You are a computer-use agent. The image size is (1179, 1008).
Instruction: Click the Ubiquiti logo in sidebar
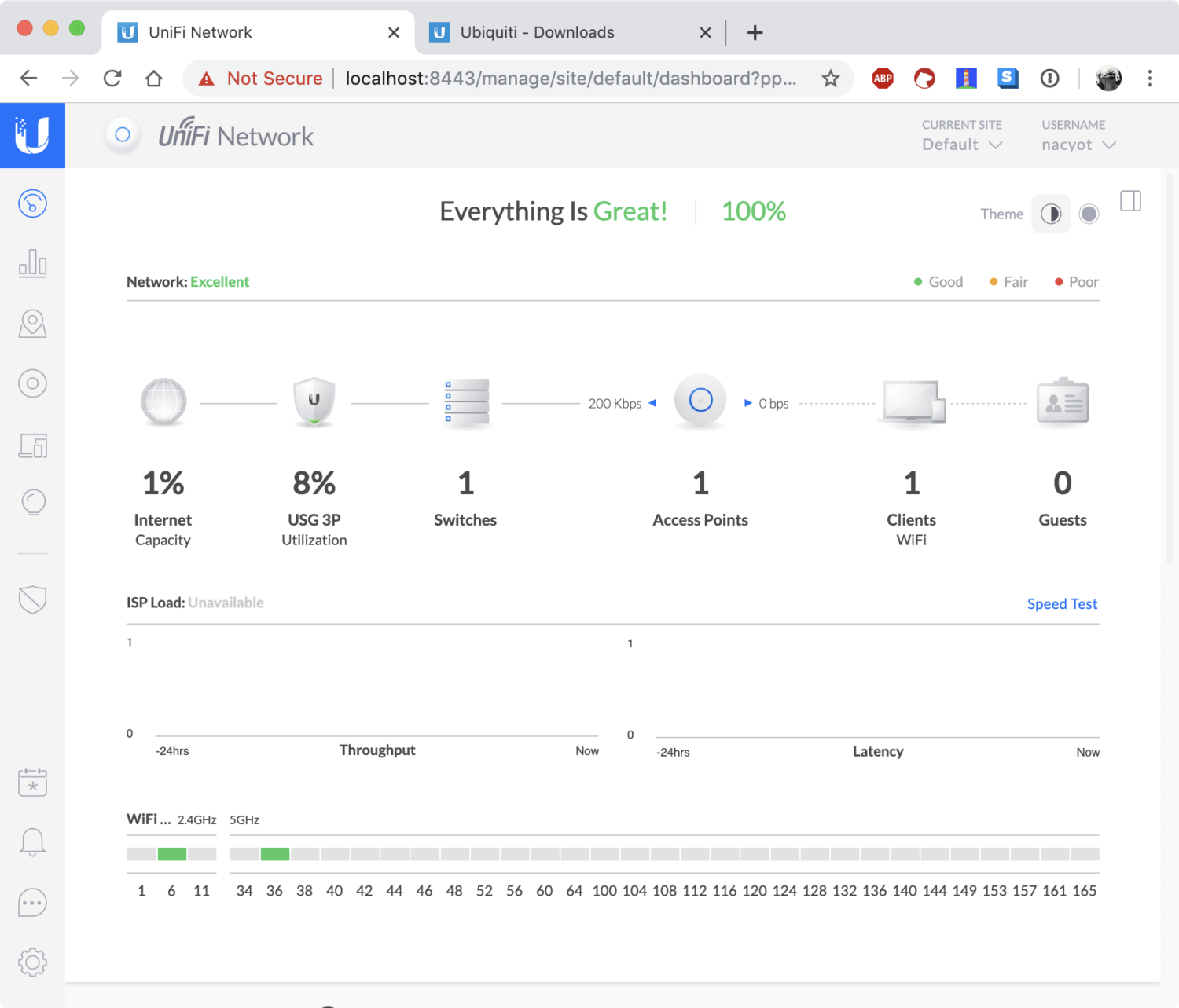32,135
